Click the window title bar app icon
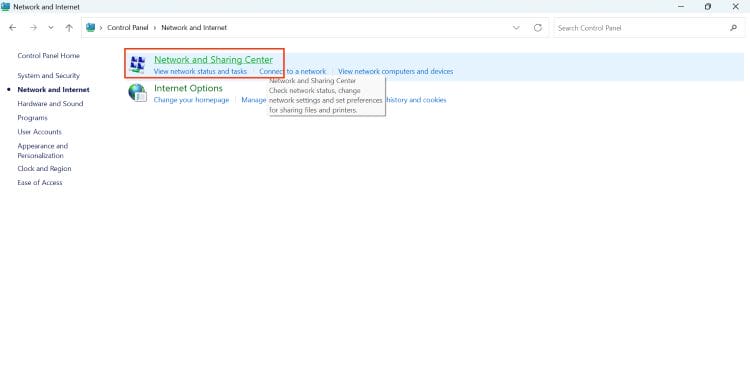Screen dimensions: 750x392 [x=6, y=7]
